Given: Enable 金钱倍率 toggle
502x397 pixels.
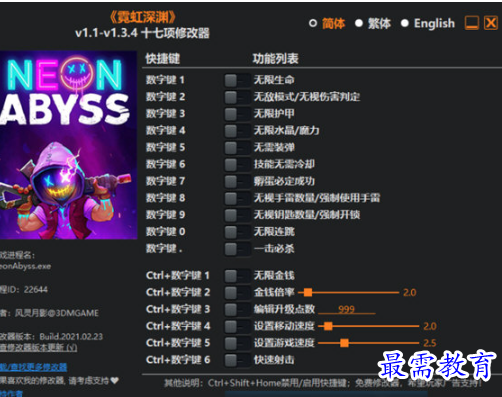Looking at the screenshot, I should pyautogui.click(x=237, y=293).
